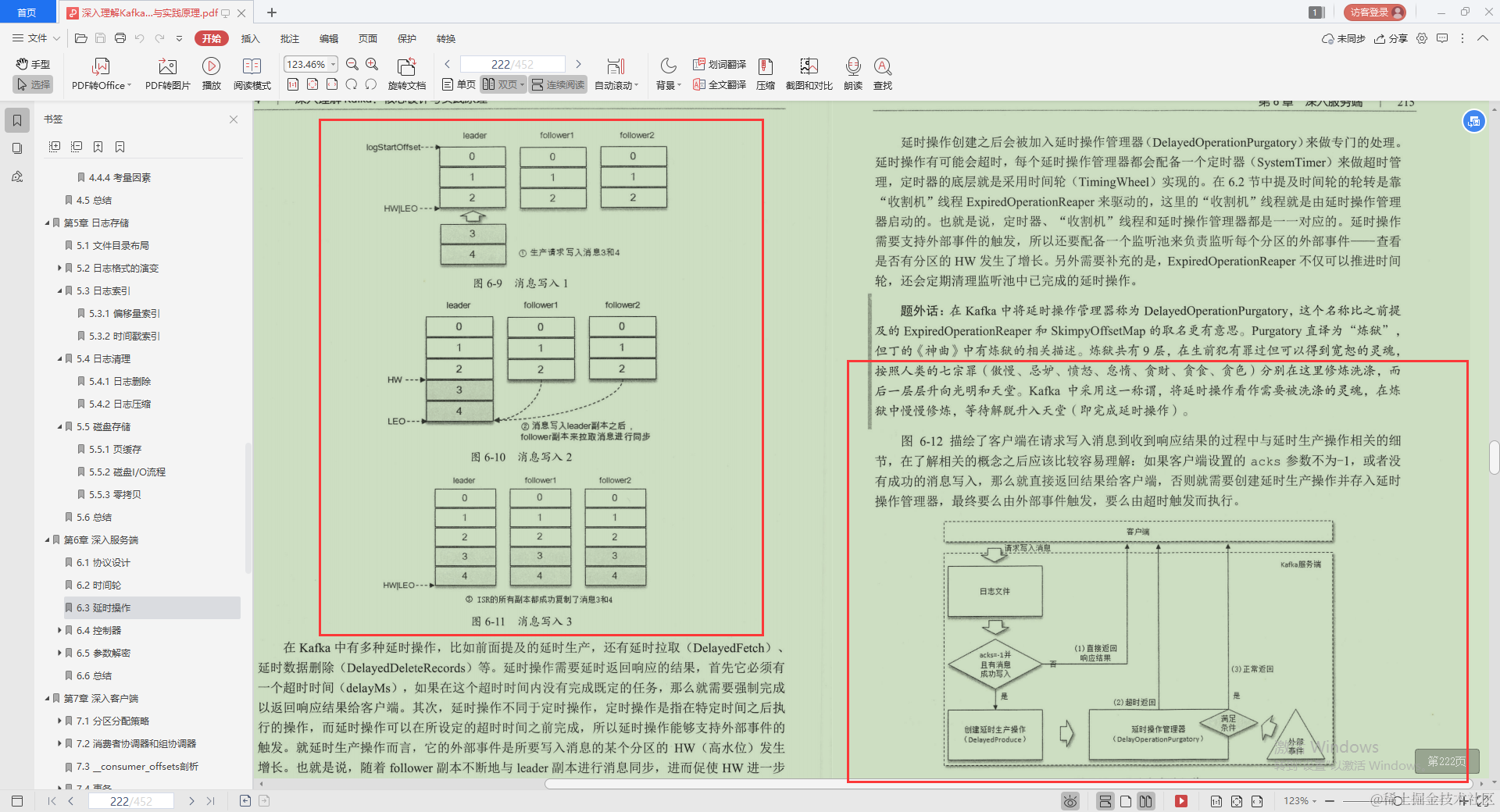Screen dimensions: 1500x812
Task: Select the PDF转Office conversion tool
Action: pyautogui.click(x=100, y=73)
